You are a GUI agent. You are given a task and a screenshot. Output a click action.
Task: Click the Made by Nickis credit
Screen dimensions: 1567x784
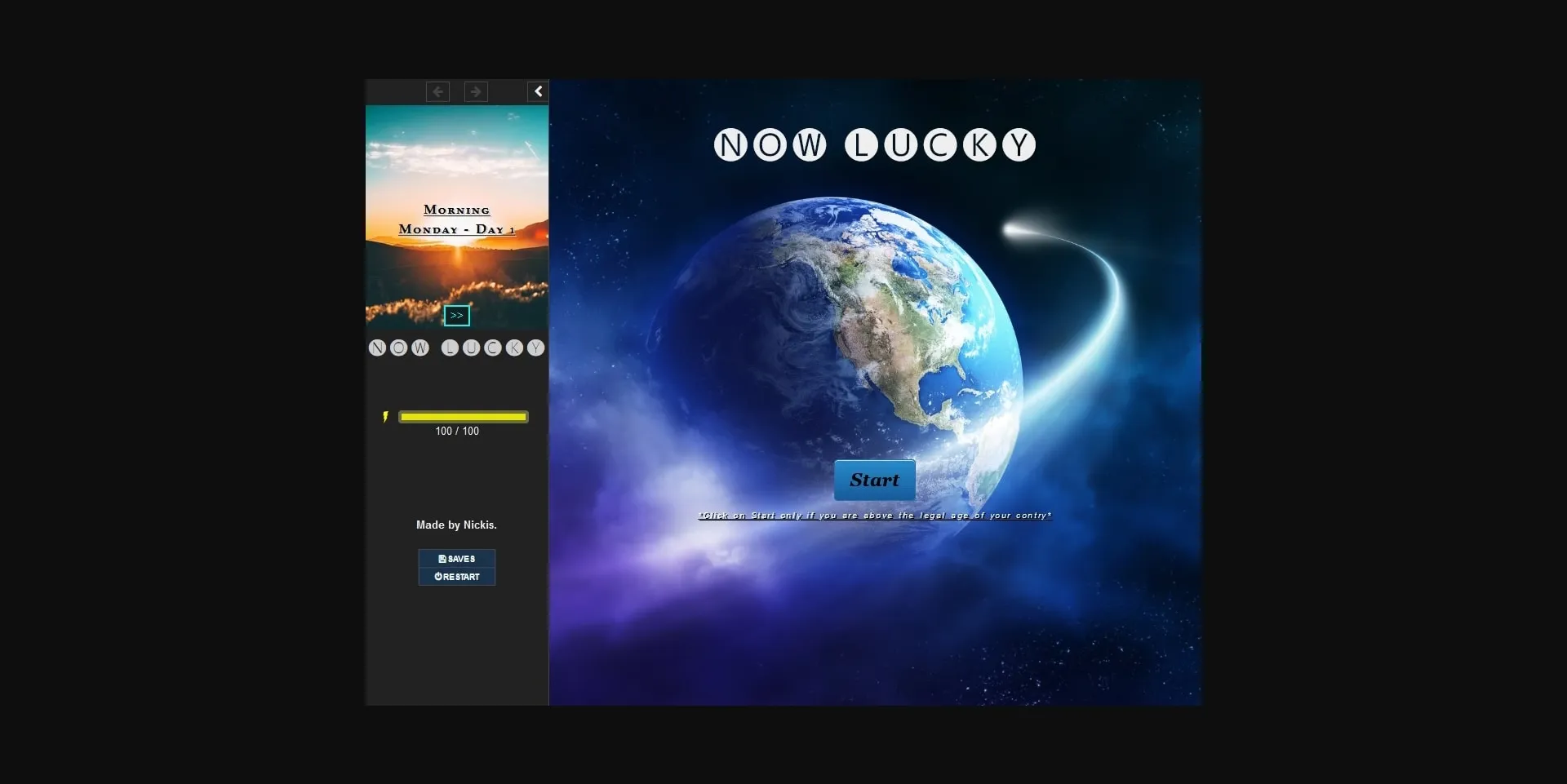click(x=456, y=525)
